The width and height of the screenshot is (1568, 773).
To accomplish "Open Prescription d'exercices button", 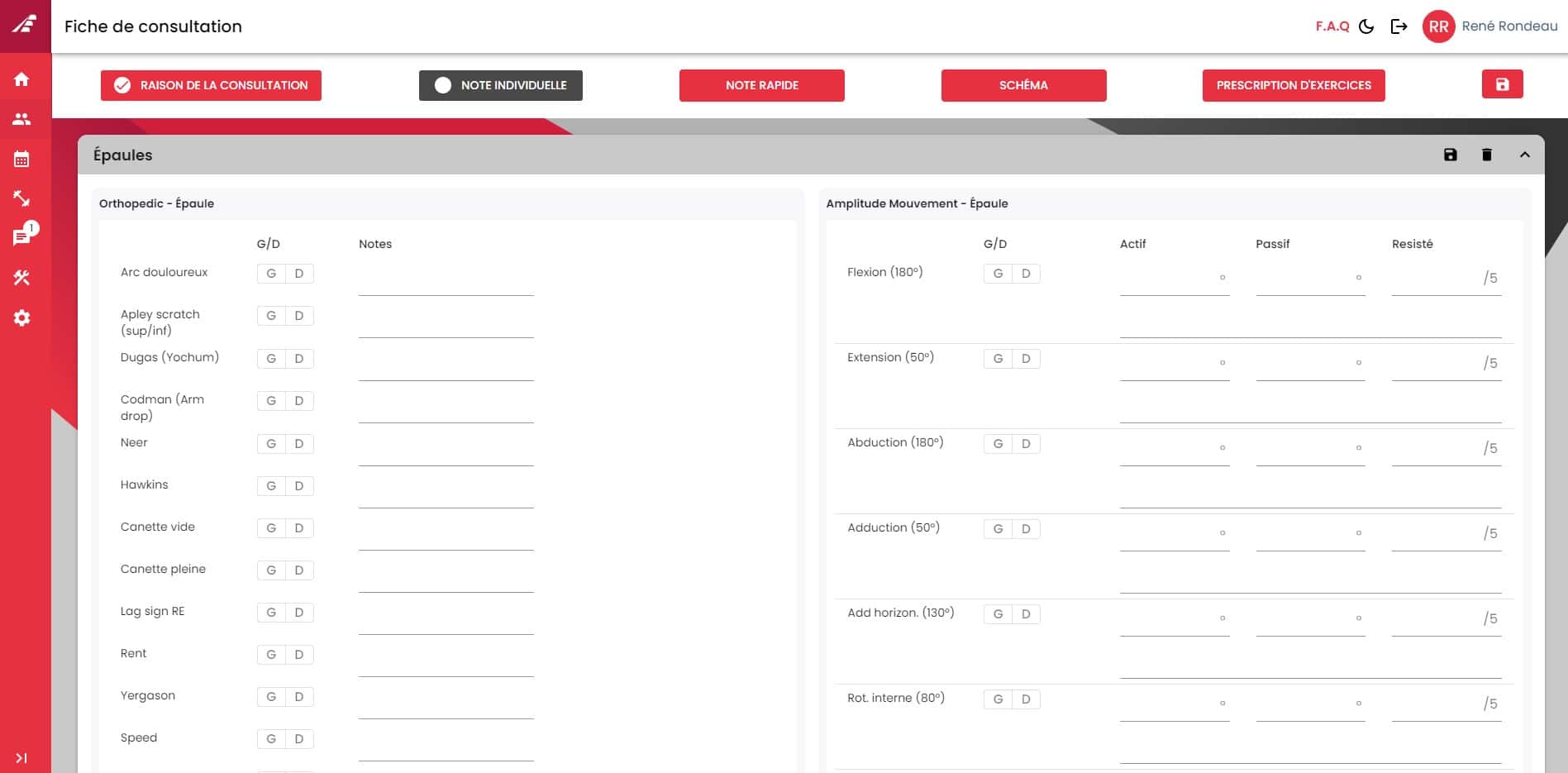I will [1294, 85].
